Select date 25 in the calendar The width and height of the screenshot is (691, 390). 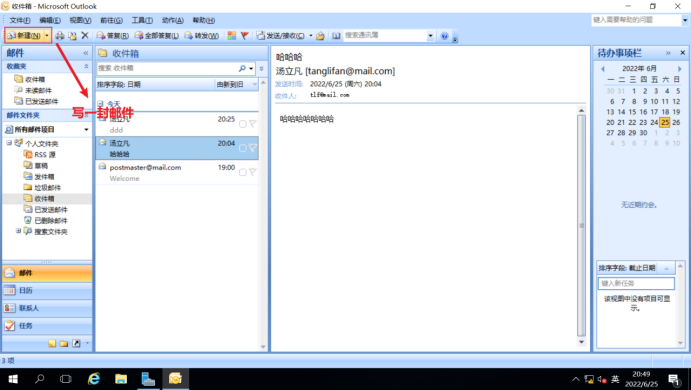tap(665, 122)
